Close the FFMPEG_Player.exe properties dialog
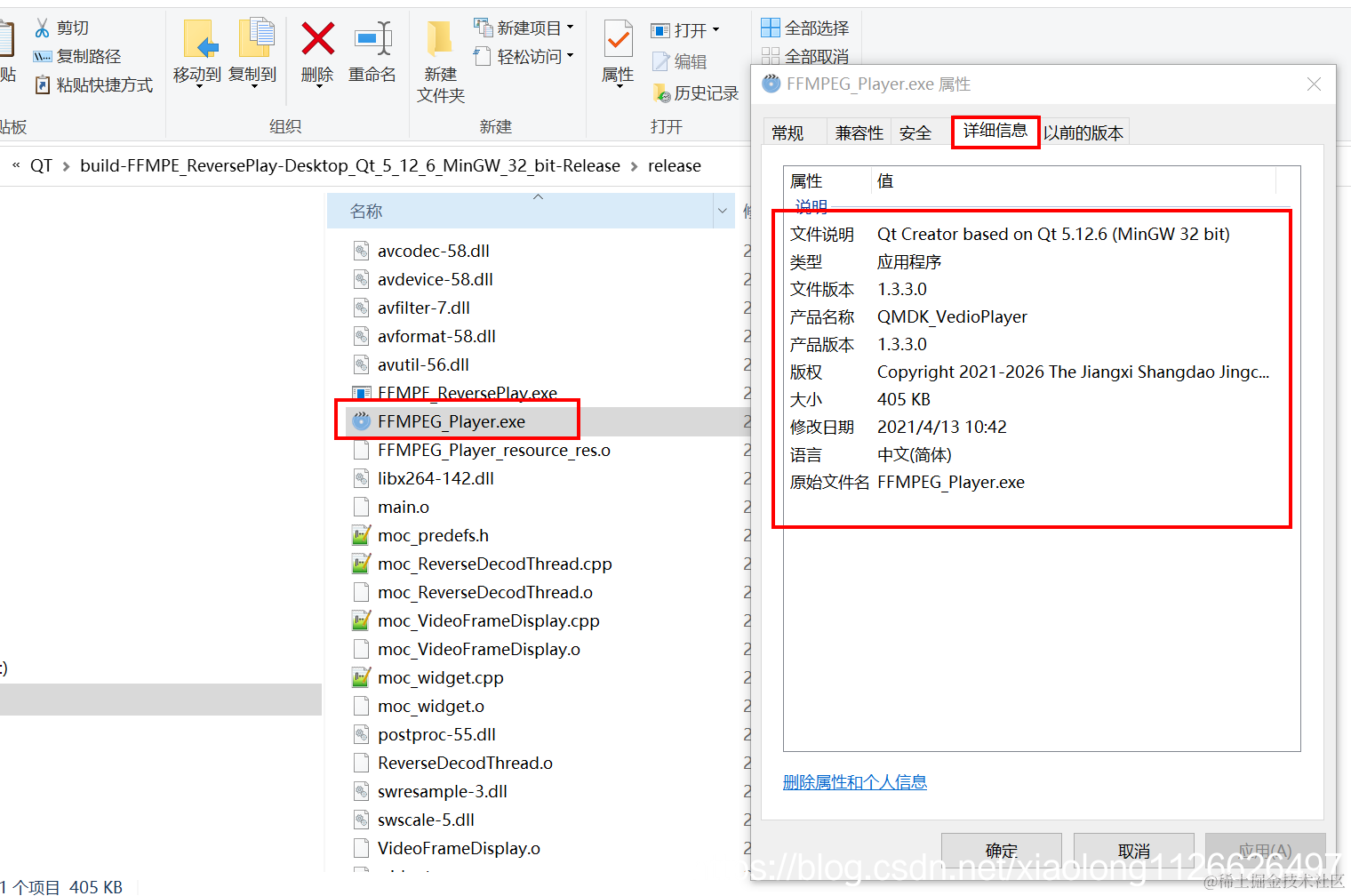Screen dimensions: 1351x896 pyautogui.click(x=1314, y=84)
